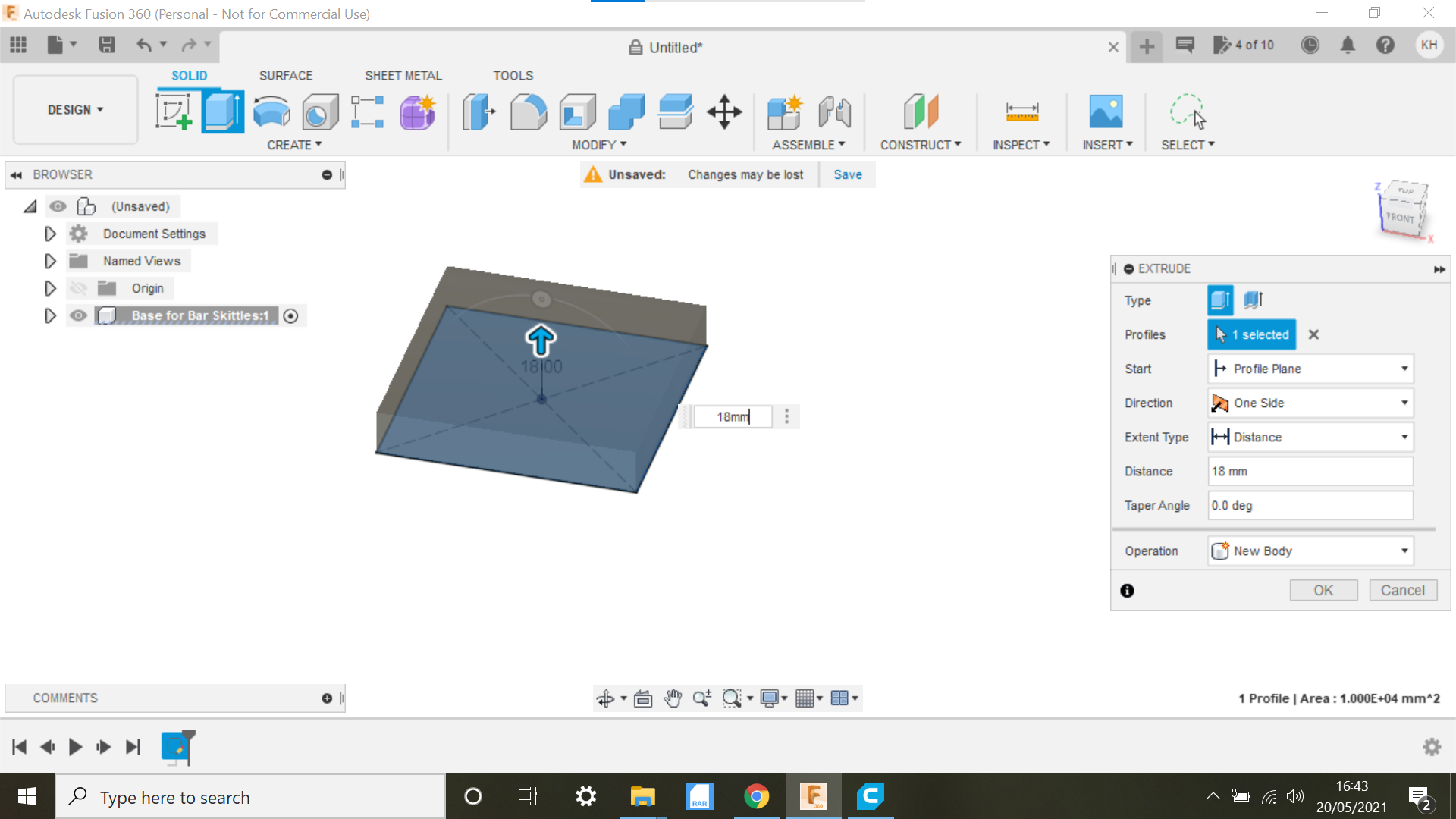Hide the Base for Bar Skittles component
1456x819 pixels.
tap(78, 315)
